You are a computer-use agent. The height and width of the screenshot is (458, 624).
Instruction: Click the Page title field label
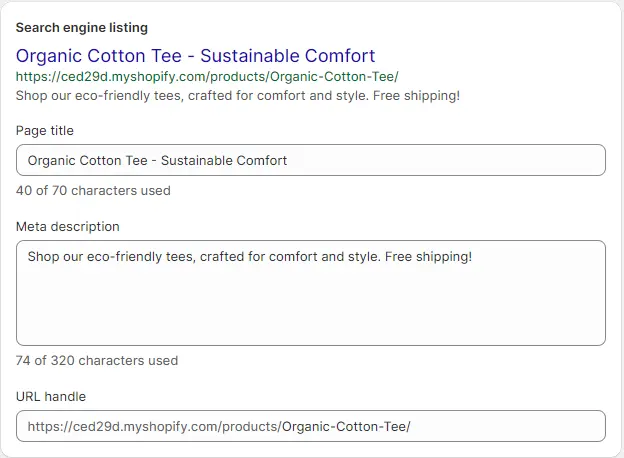(x=45, y=131)
